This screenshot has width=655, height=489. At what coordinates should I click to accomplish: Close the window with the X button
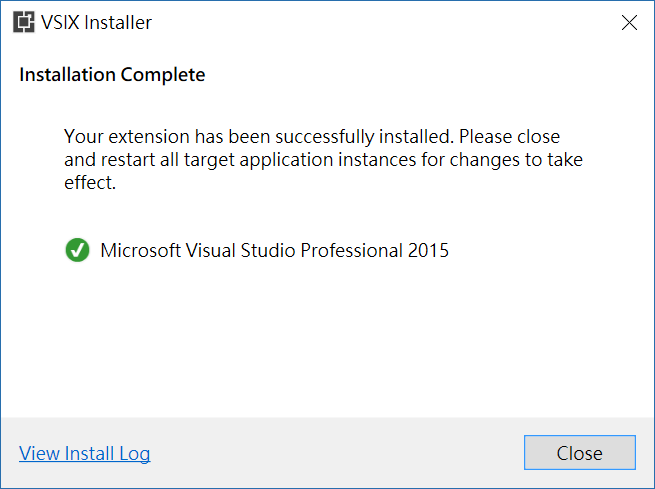tap(629, 23)
